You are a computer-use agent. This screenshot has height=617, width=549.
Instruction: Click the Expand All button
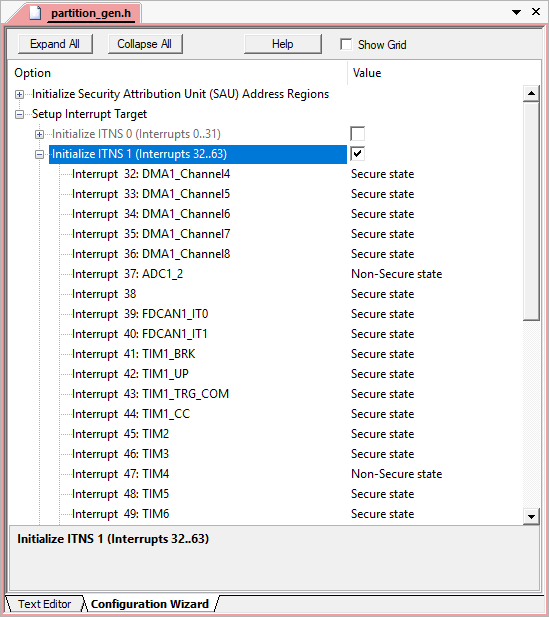point(55,44)
